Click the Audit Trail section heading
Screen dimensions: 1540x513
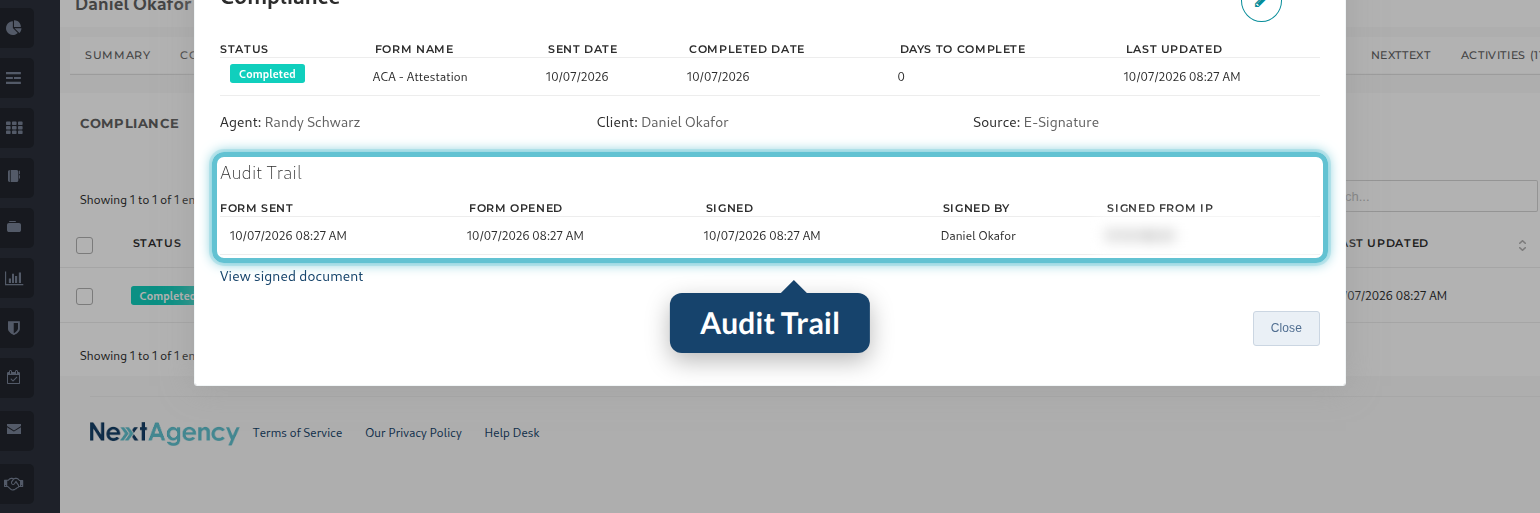point(261,173)
